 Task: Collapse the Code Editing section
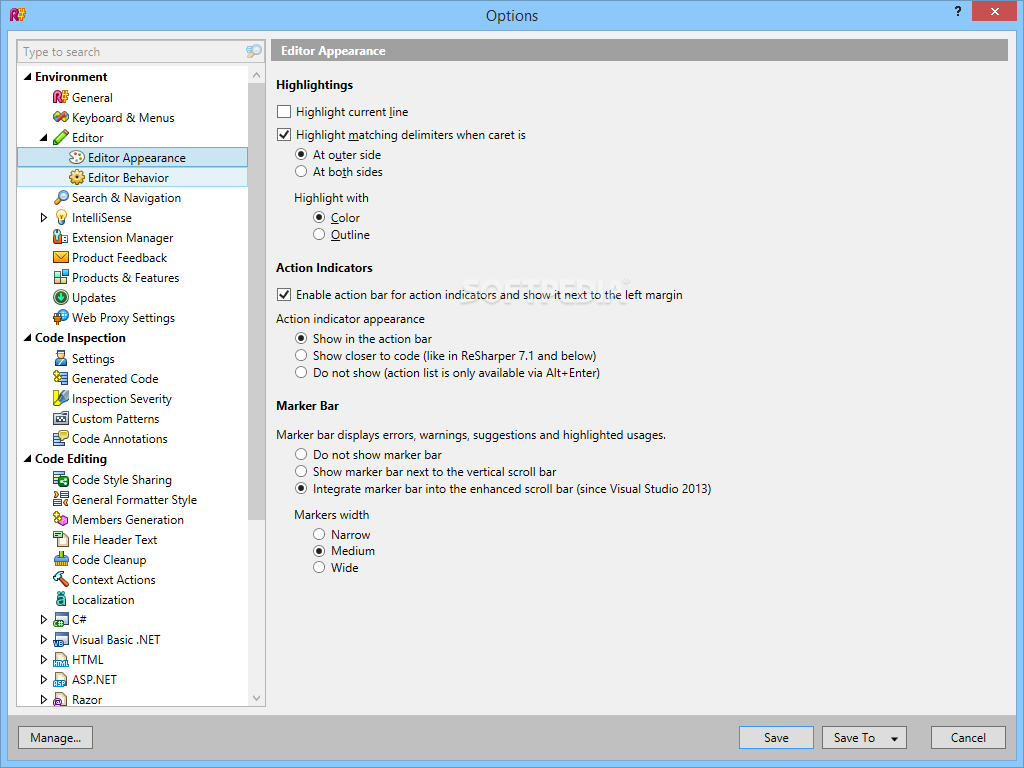27,459
